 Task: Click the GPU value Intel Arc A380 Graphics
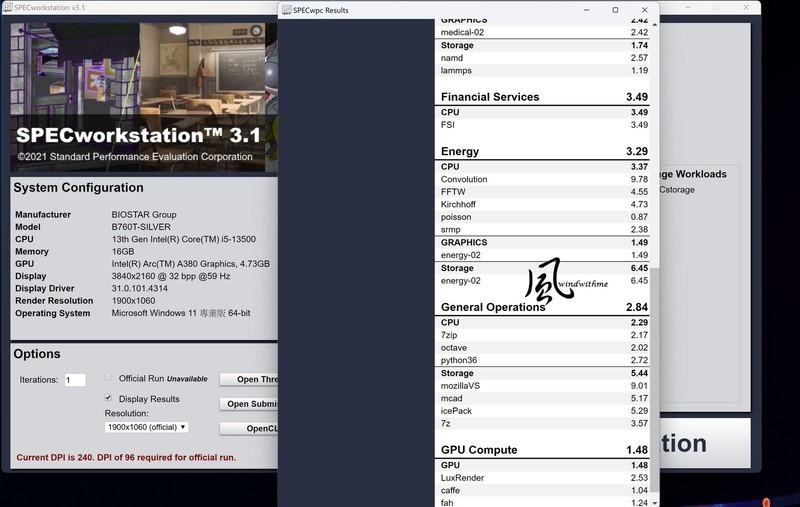(190, 264)
